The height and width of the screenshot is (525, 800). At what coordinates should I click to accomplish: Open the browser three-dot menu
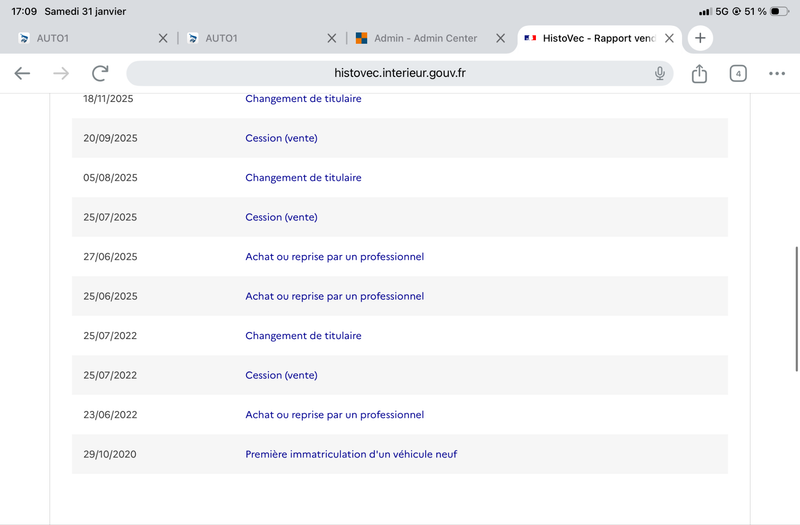coord(777,73)
